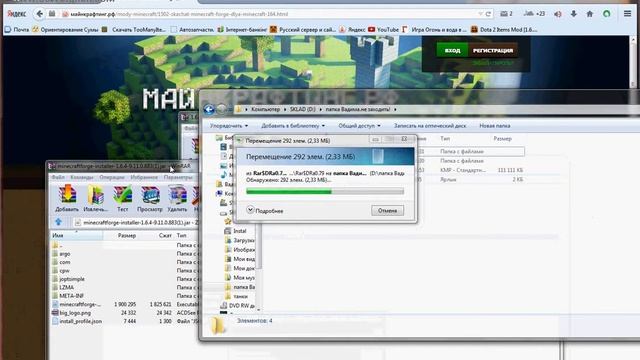This screenshot has height=360, width=640.
Task: Reload the page in the browser
Action: [488, 14]
